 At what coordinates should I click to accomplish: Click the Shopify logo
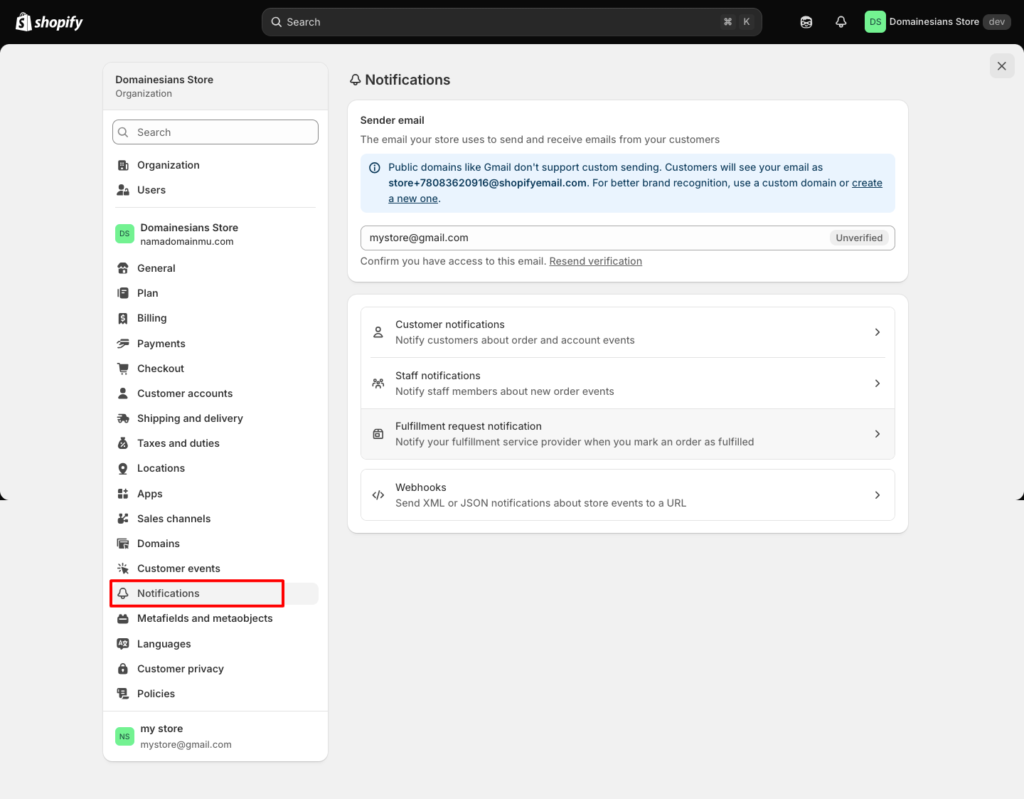click(x=49, y=22)
